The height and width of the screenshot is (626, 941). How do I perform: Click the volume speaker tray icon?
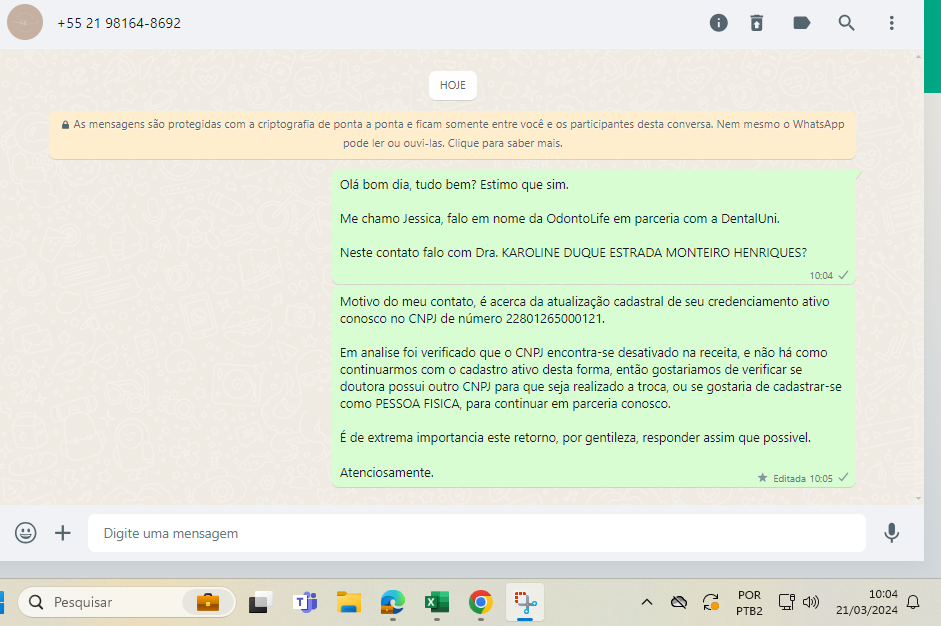point(811,602)
